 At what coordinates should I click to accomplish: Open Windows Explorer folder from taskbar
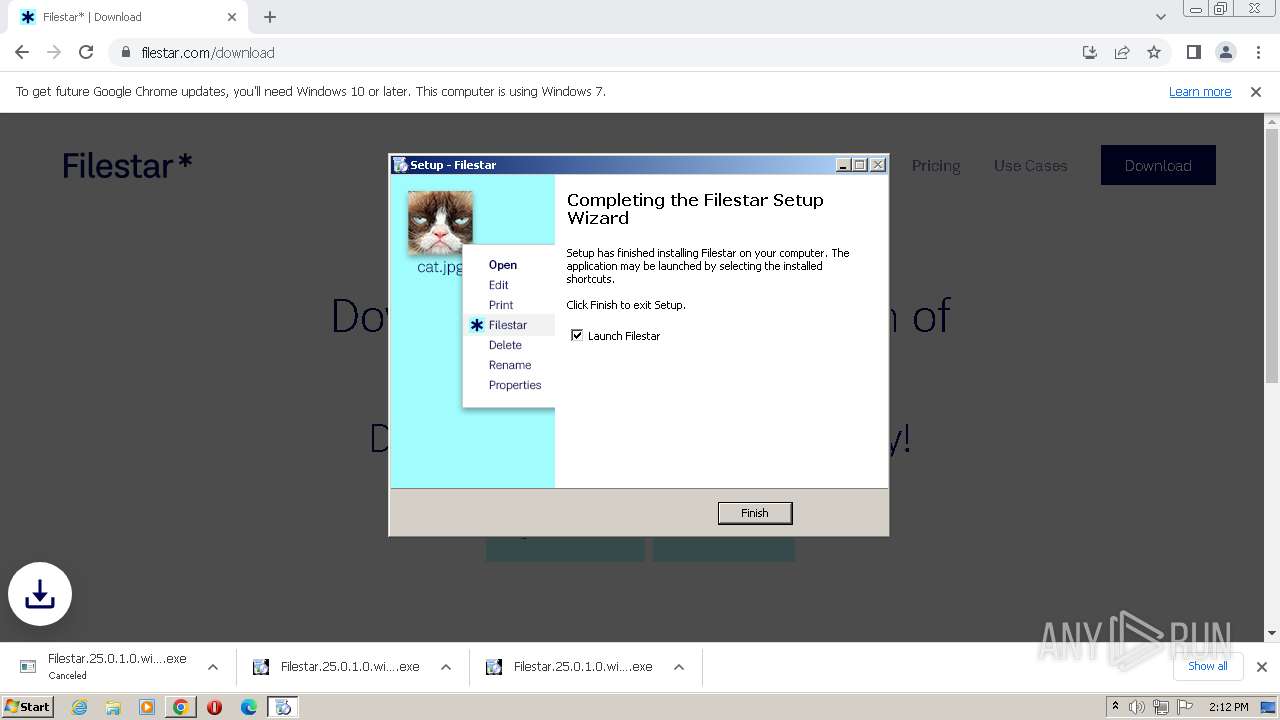pyautogui.click(x=113, y=707)
